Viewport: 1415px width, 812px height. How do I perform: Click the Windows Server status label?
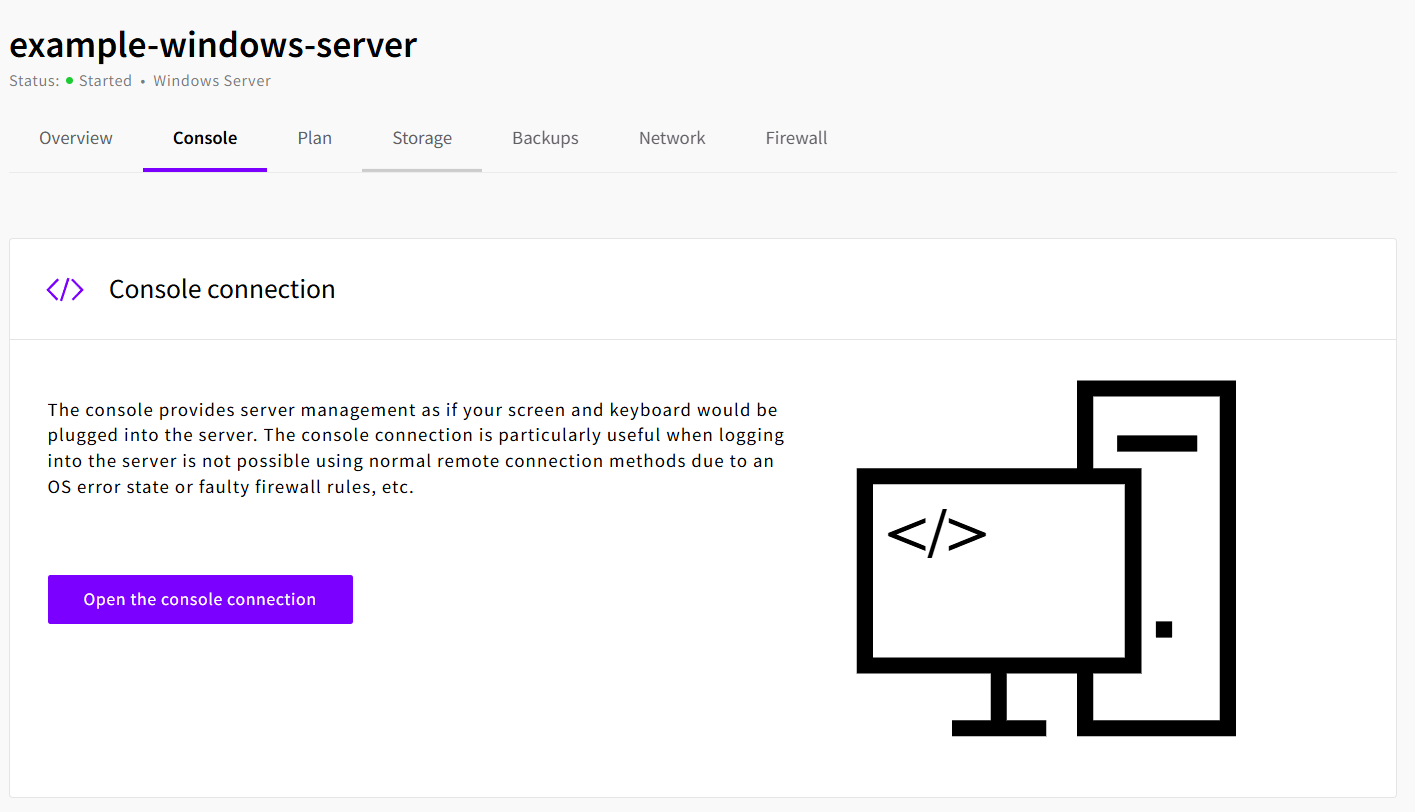(x=212, y=81)
